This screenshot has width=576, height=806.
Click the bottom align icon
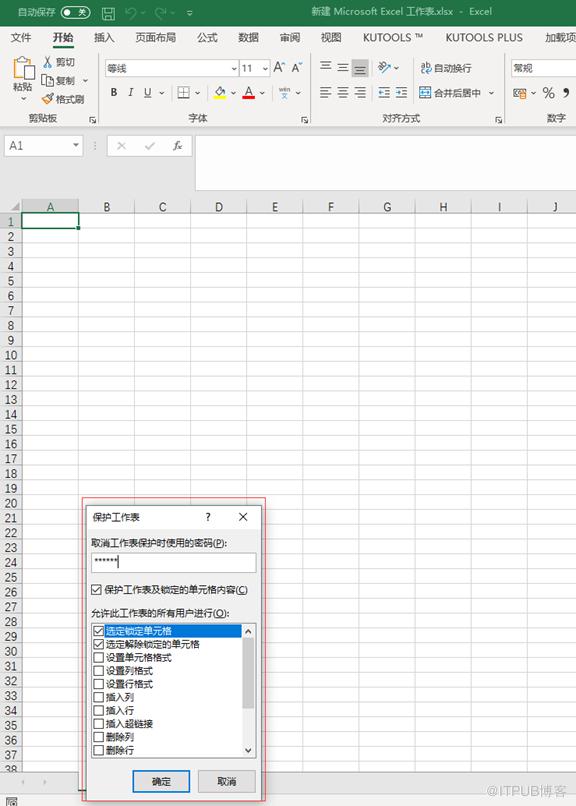(x=360, y=68)
